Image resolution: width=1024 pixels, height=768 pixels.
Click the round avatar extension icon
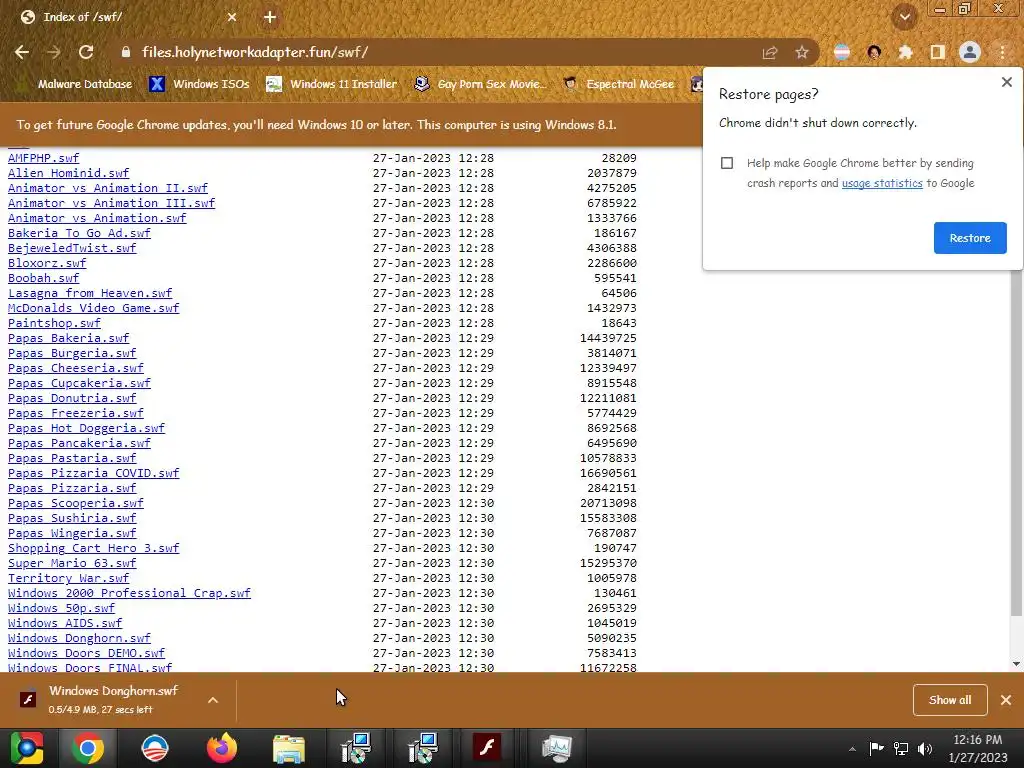pyautogui.click(x=874, y=52)
